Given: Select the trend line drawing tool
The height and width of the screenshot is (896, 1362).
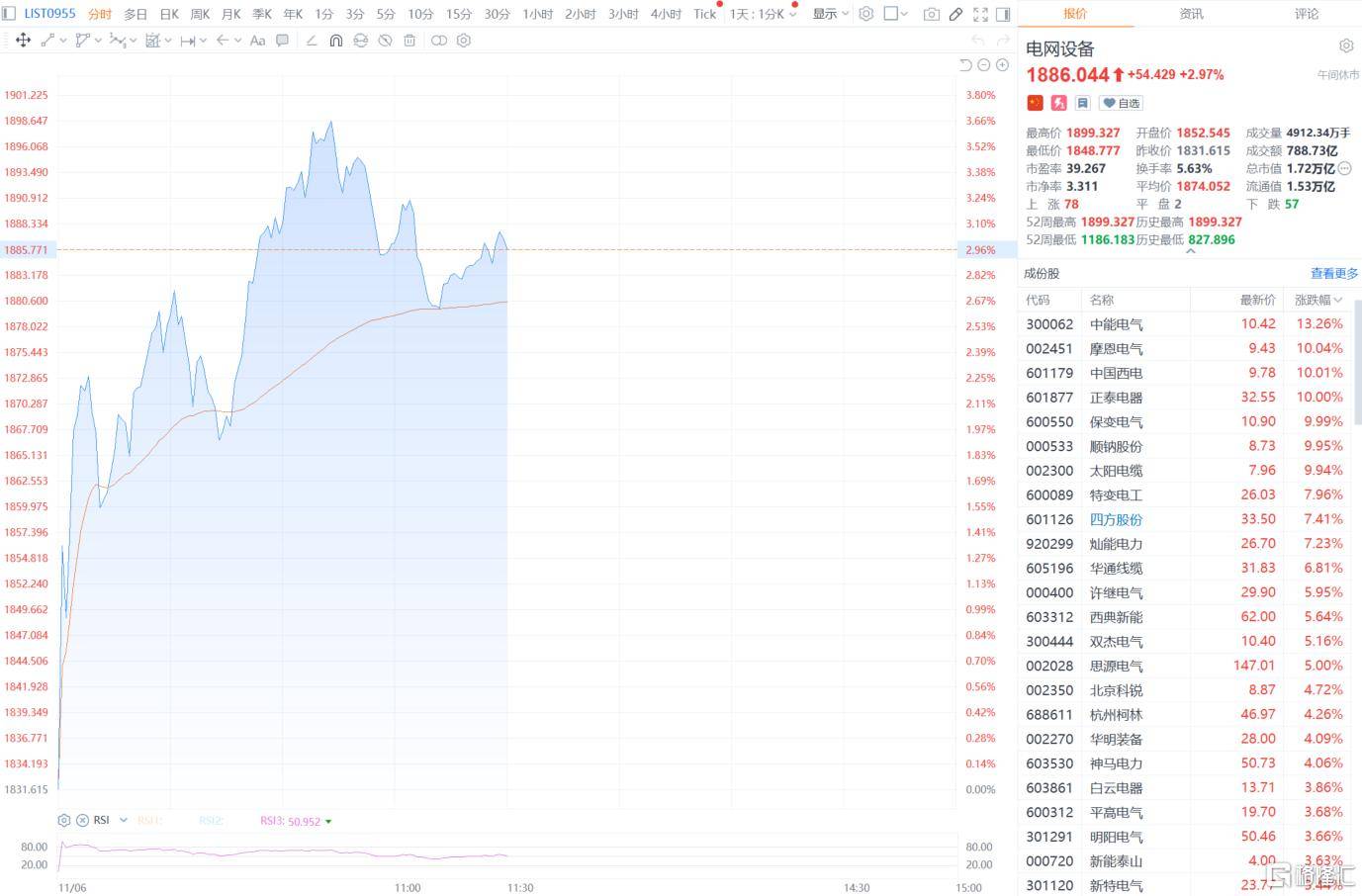Looking at the screenshot, I should [47, 41].
